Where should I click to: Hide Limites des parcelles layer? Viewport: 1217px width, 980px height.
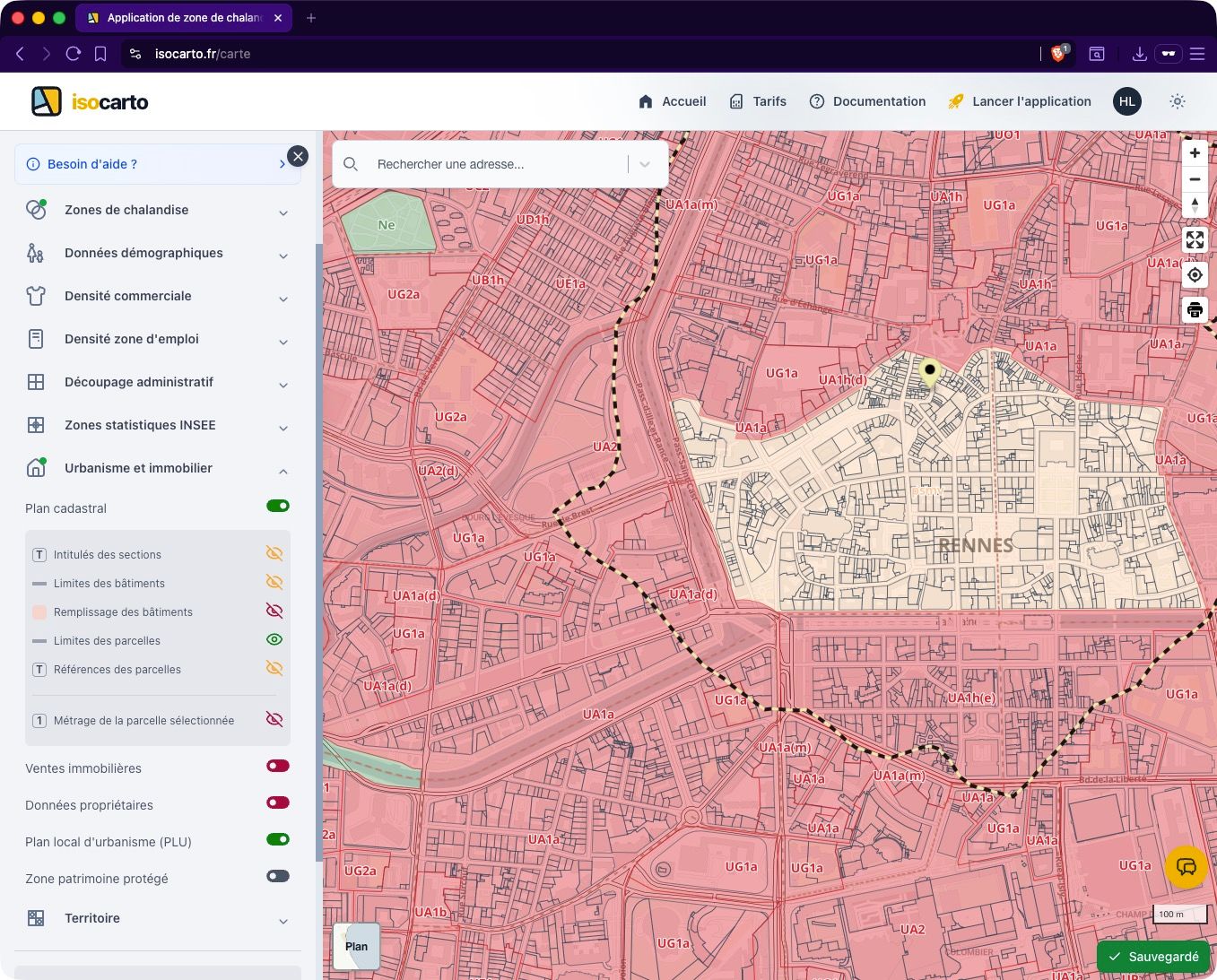click(x=274, y=639)
